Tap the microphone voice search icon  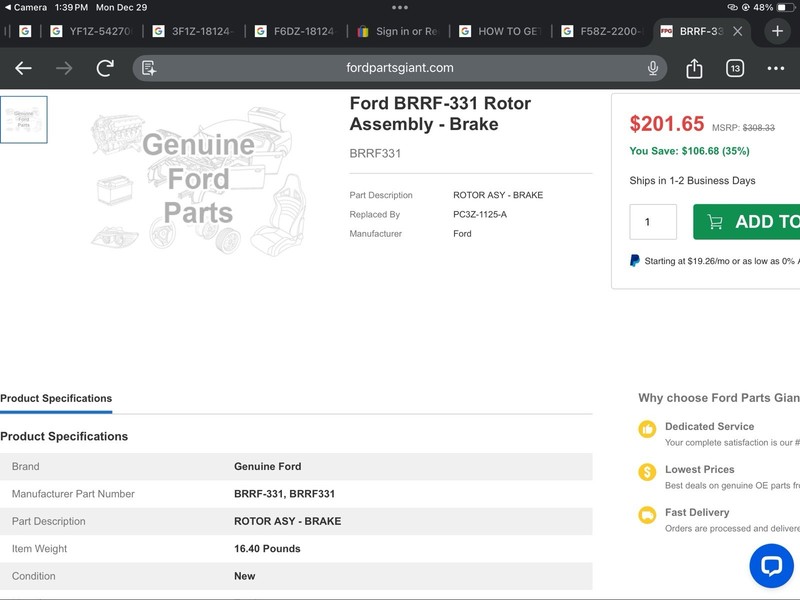pos(653,68)
